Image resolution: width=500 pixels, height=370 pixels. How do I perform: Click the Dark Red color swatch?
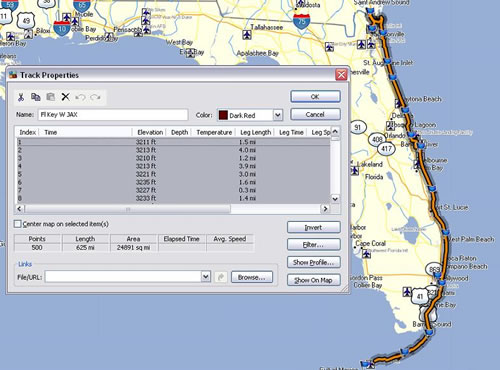pos(223,115)
